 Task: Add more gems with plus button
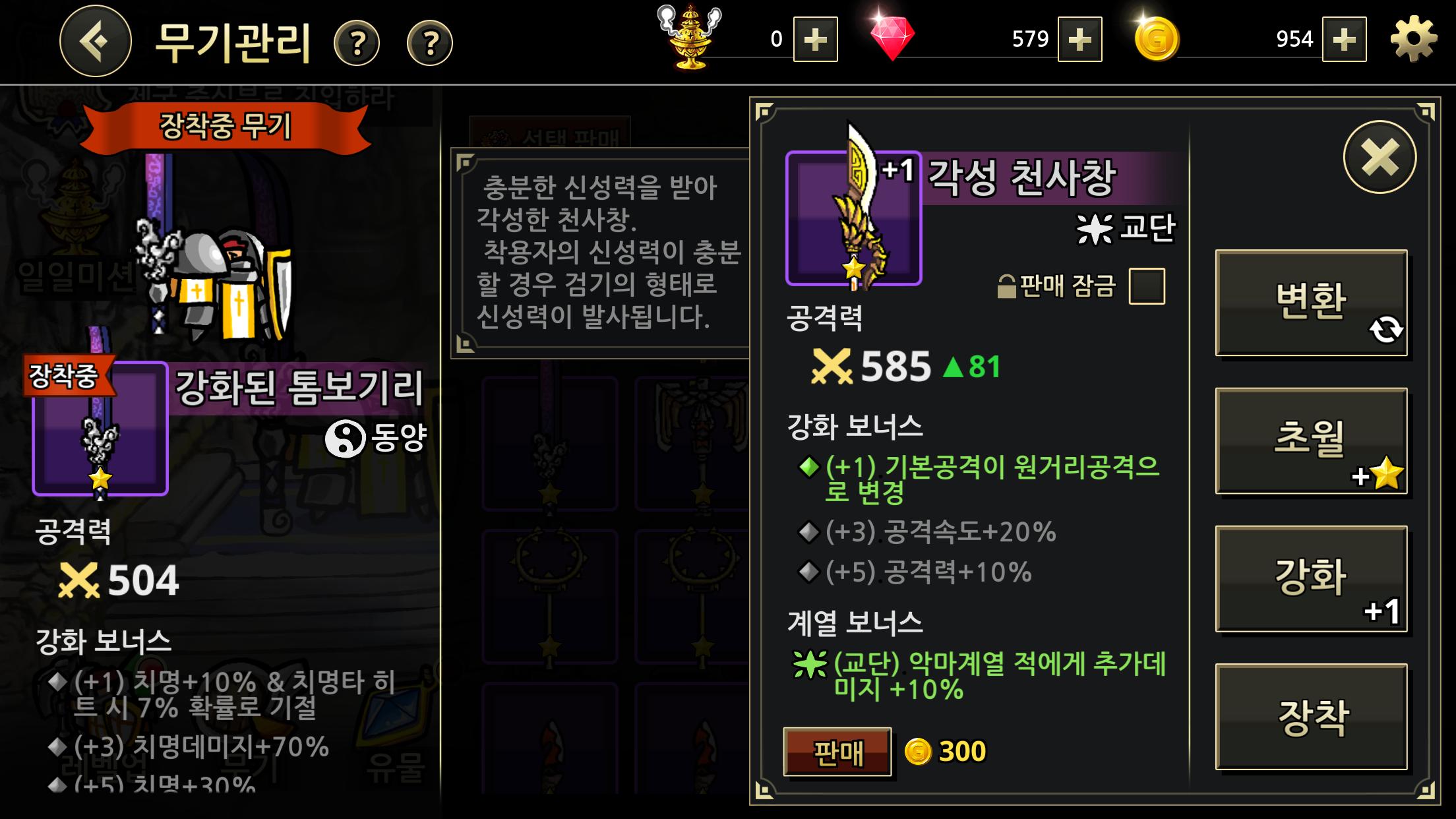coord(1080,40)
